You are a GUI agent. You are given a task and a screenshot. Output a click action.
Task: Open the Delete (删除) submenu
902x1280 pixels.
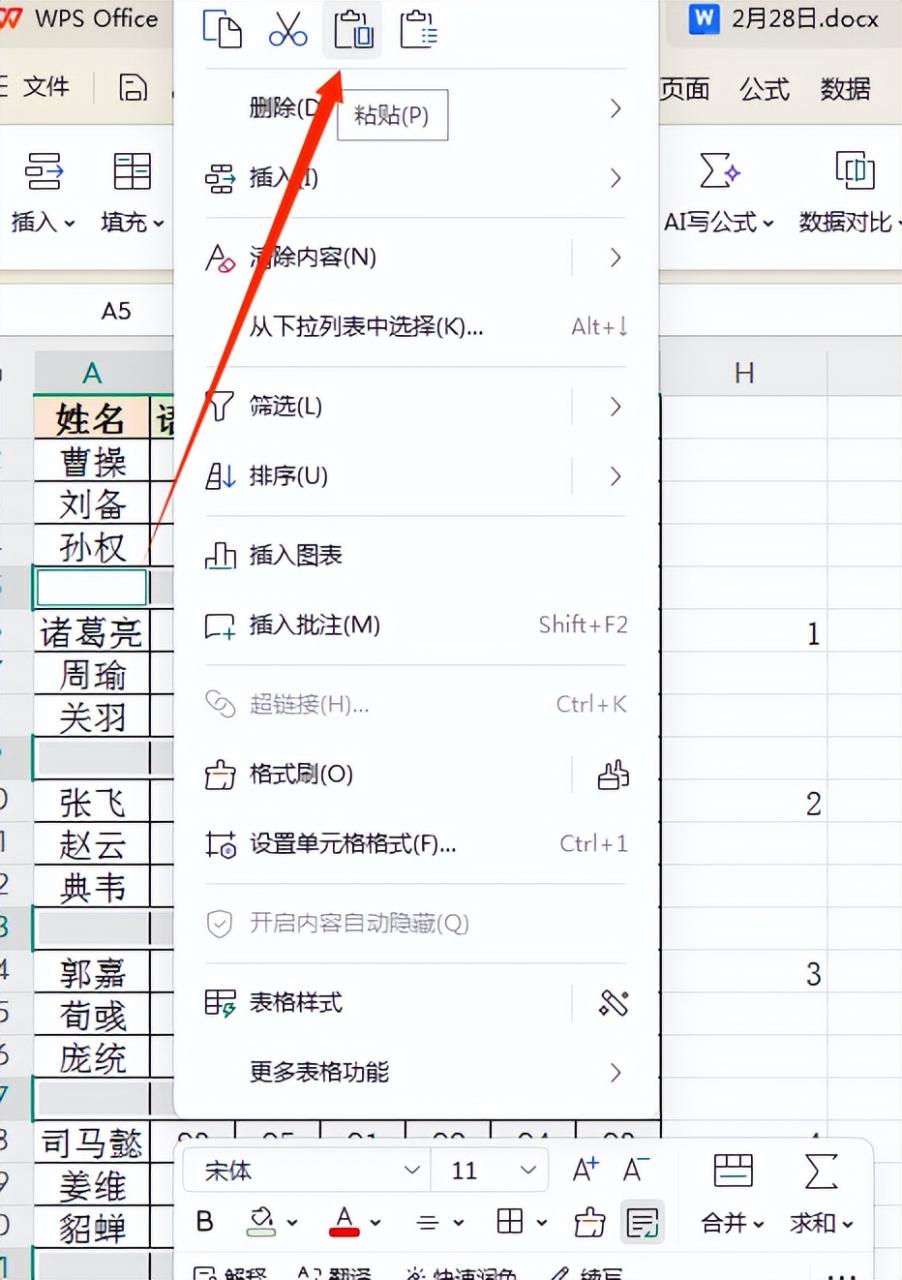click(x=415, y=107)
